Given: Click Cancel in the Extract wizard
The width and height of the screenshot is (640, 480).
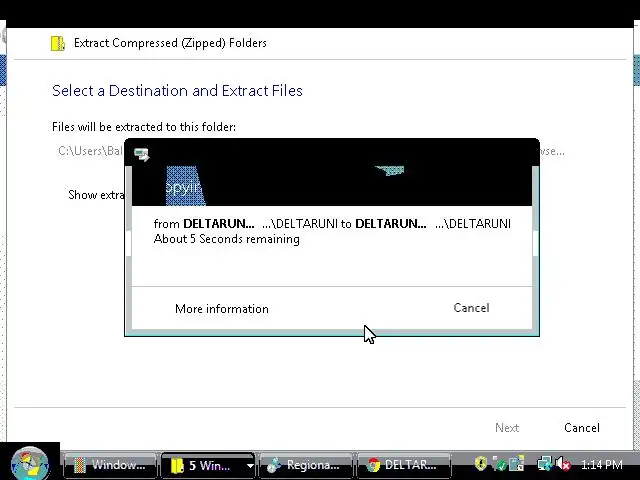Looking at the screenshot, I should [582, 428].
